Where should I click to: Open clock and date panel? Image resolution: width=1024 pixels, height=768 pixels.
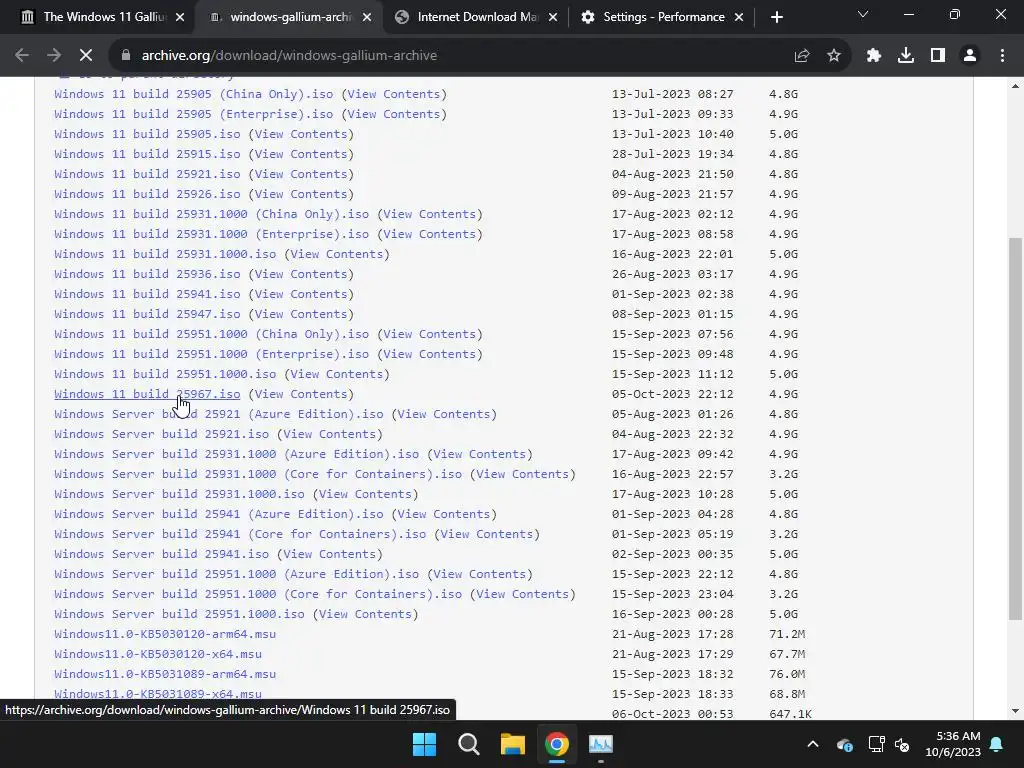click(x=953, y=744)
